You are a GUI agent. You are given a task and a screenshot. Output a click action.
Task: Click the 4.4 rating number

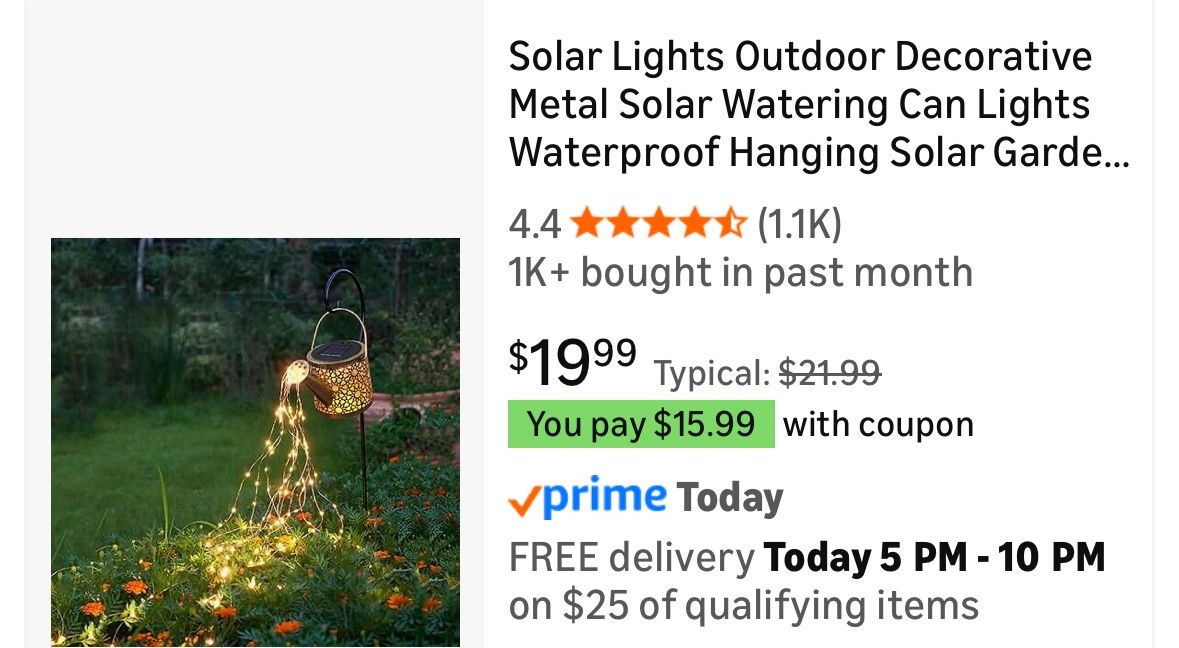point(534,224)
